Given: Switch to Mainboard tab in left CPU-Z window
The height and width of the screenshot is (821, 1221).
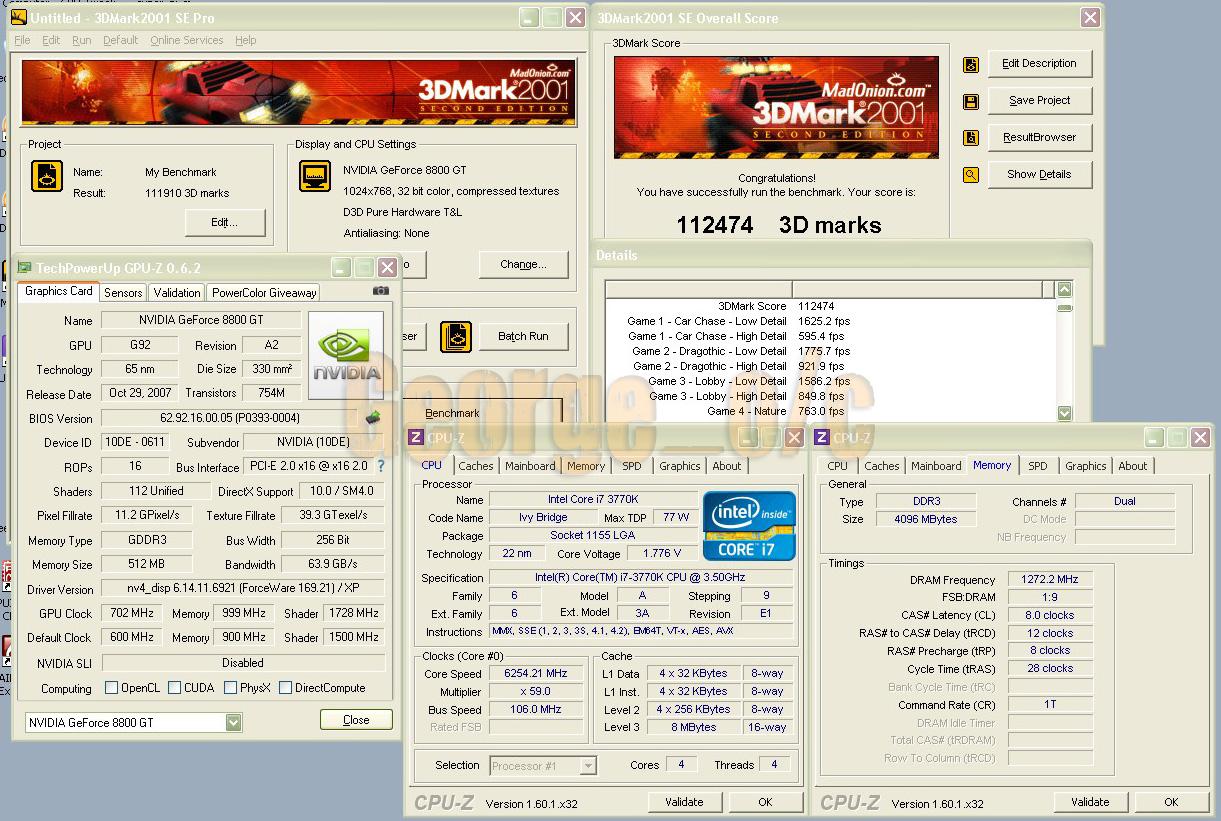Looking at the screenshot, I should point(530,466).
